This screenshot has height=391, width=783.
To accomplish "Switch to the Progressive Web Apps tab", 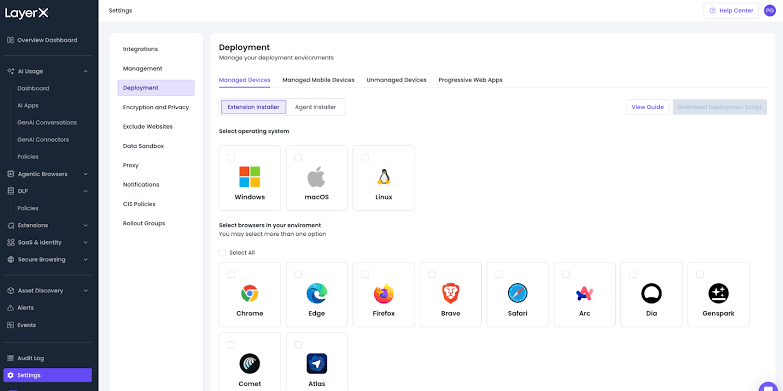I will 470,80.
